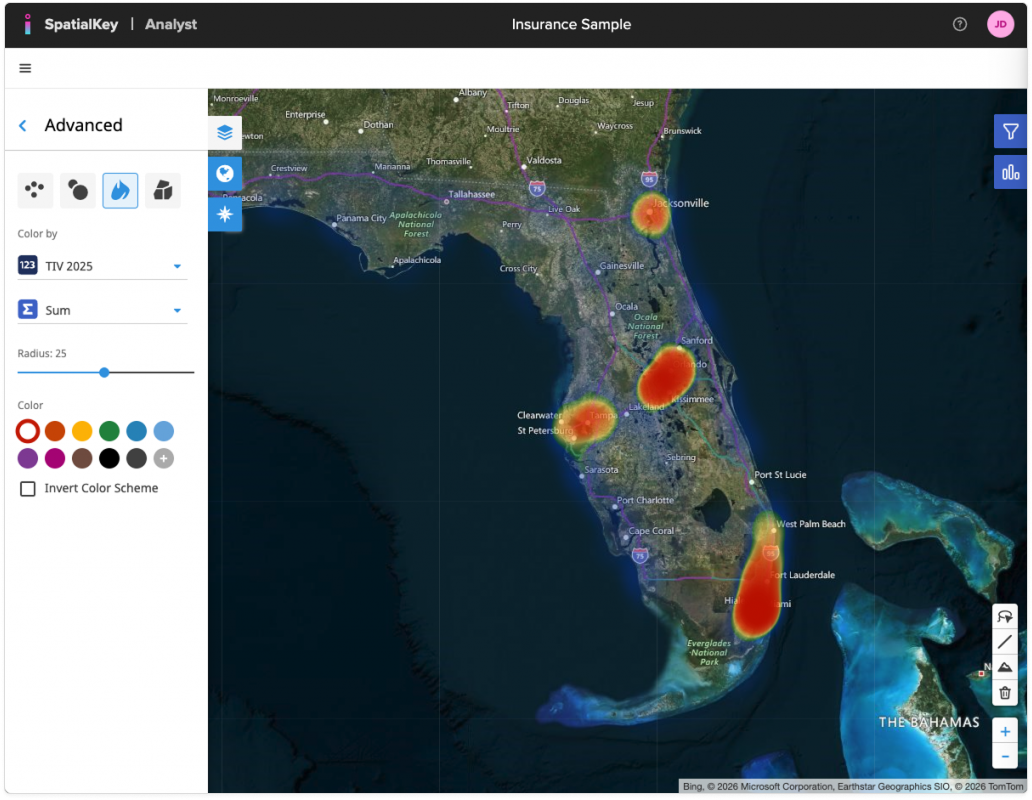
Task: Select the shapes/thematic polygon visualization icon
Action: (x=163, y=190)
